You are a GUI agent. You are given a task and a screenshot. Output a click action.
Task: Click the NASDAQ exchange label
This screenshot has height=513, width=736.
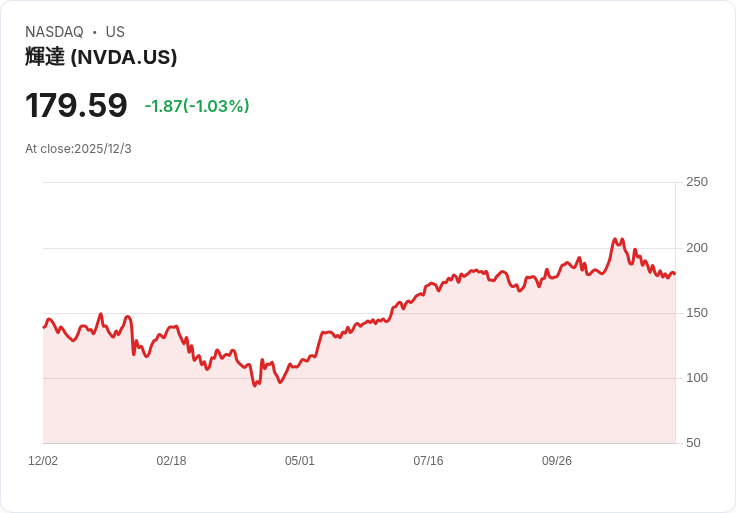(x=54, y=32)
